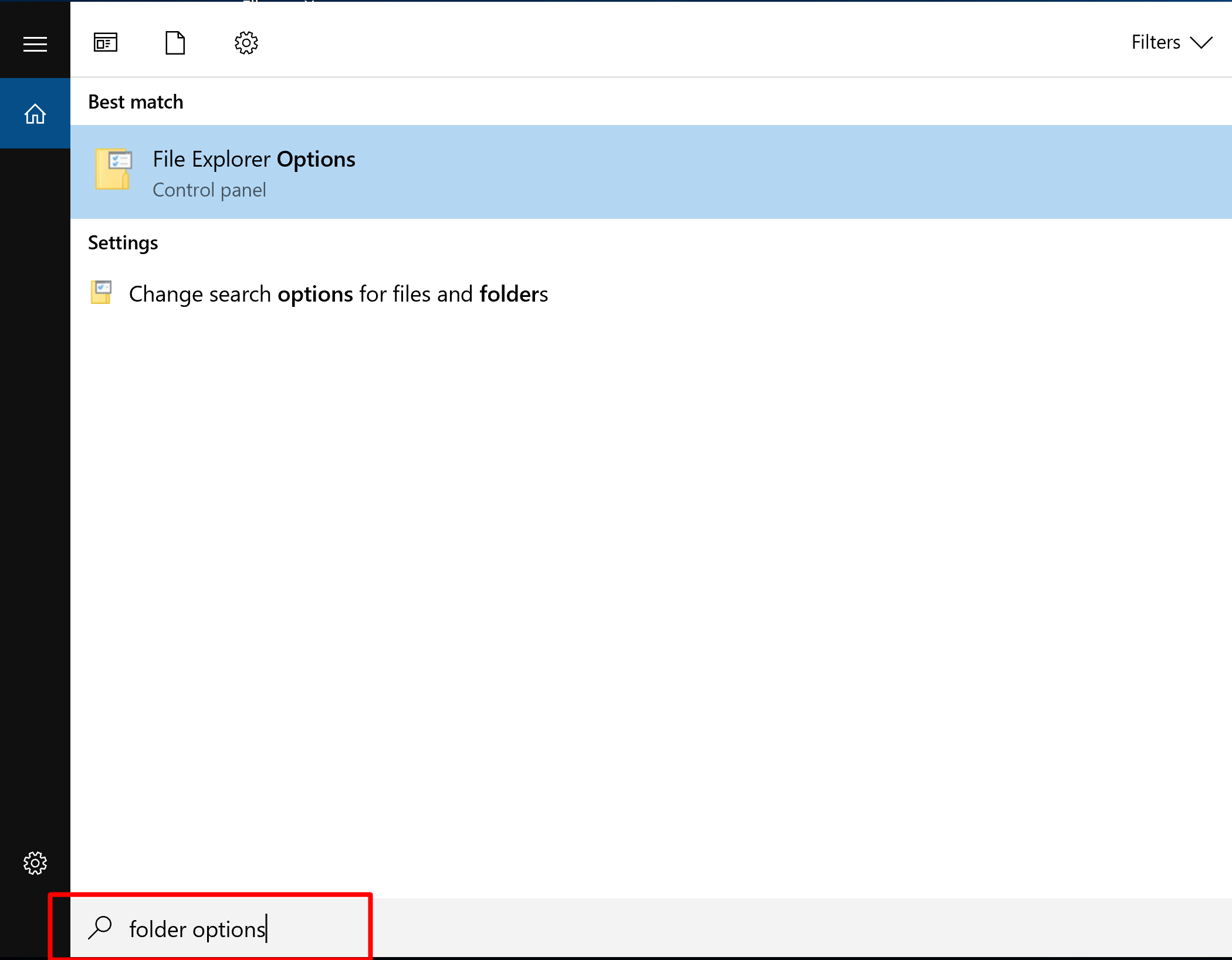The width and height of the screenshot is (1232, 960).
Task: Filter results by Settings gear icon
Action: click(x=246, y=43)
